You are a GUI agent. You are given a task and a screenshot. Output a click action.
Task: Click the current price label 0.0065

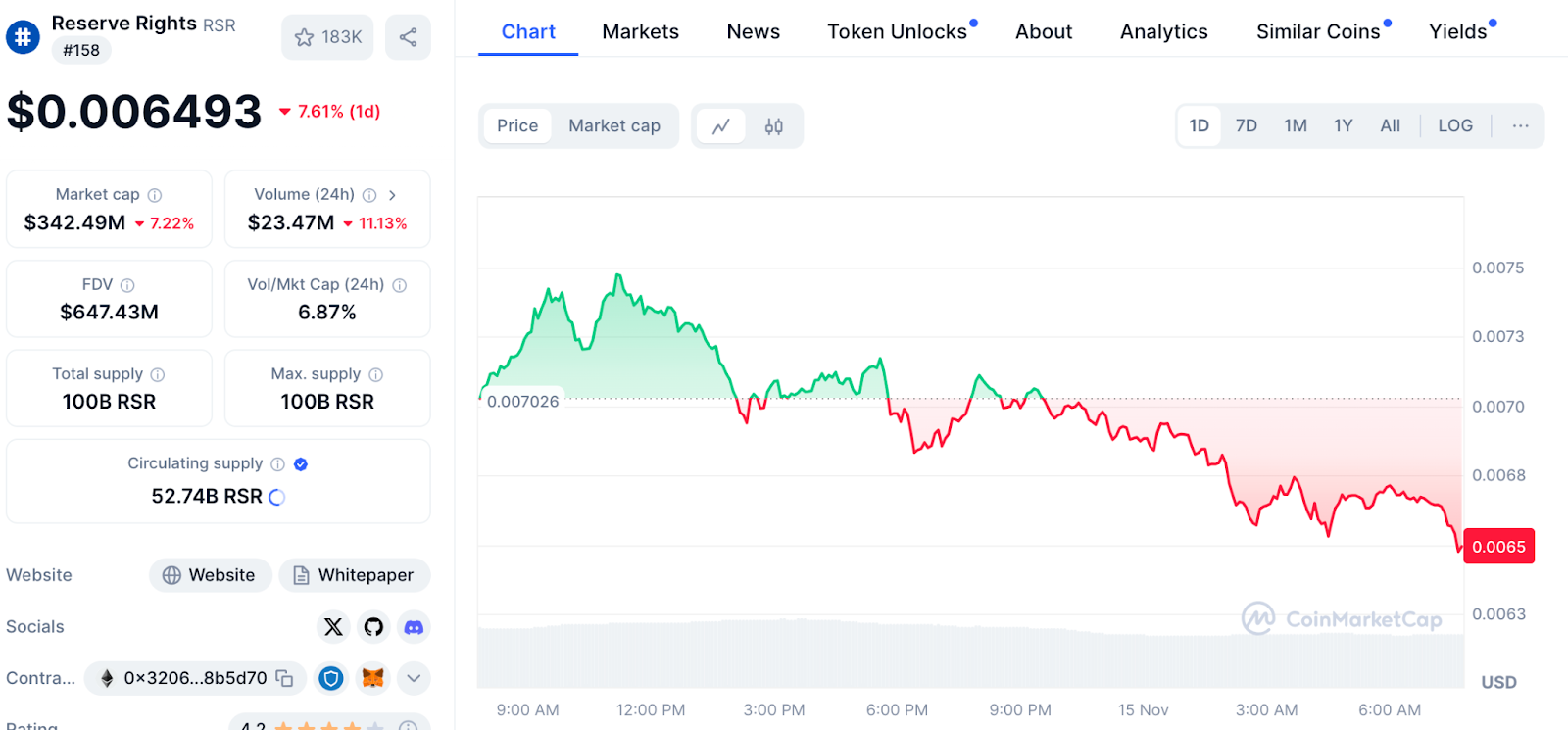pos(1498,547)
